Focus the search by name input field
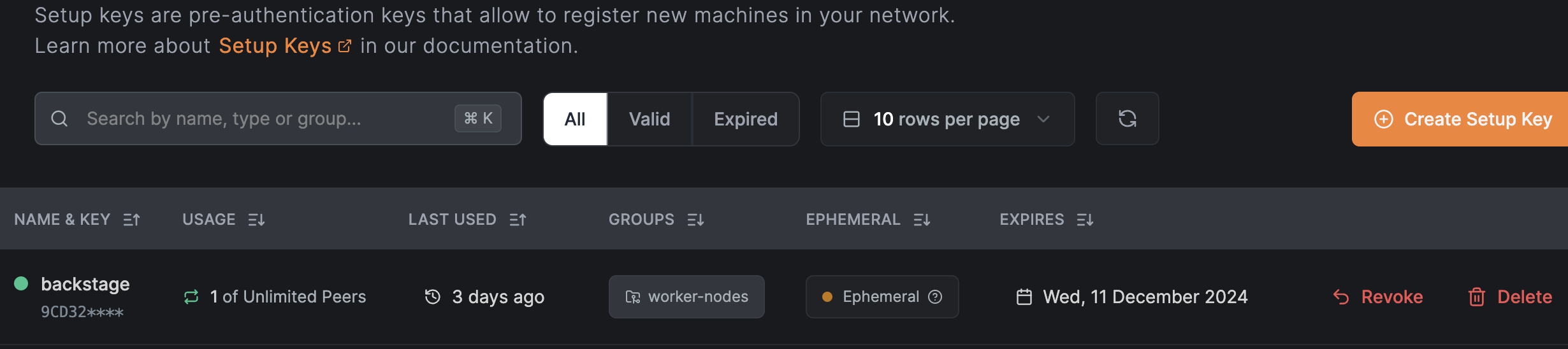The height and width of the screenshot is (349, 1568). (268, 119)
